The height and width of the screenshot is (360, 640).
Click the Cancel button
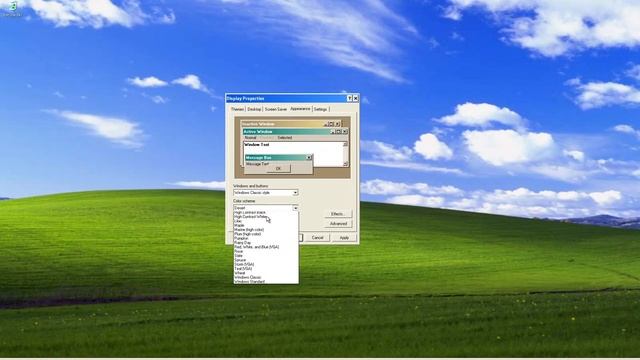(318, 238)
